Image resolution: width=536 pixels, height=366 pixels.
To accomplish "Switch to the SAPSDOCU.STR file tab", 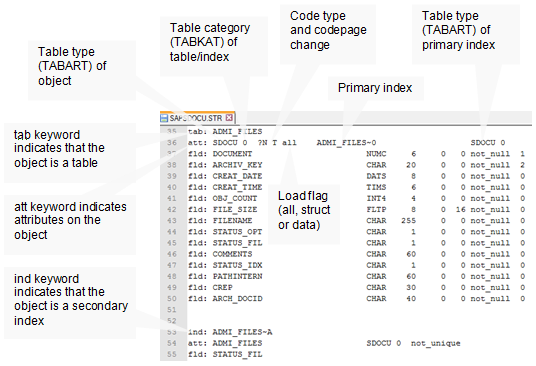I will [197, 118].
